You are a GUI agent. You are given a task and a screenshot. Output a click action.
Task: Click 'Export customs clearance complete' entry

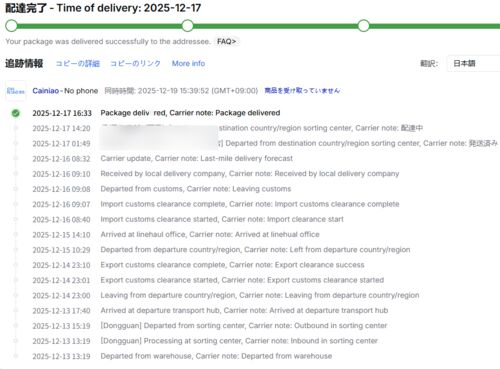tap(232, 265)
